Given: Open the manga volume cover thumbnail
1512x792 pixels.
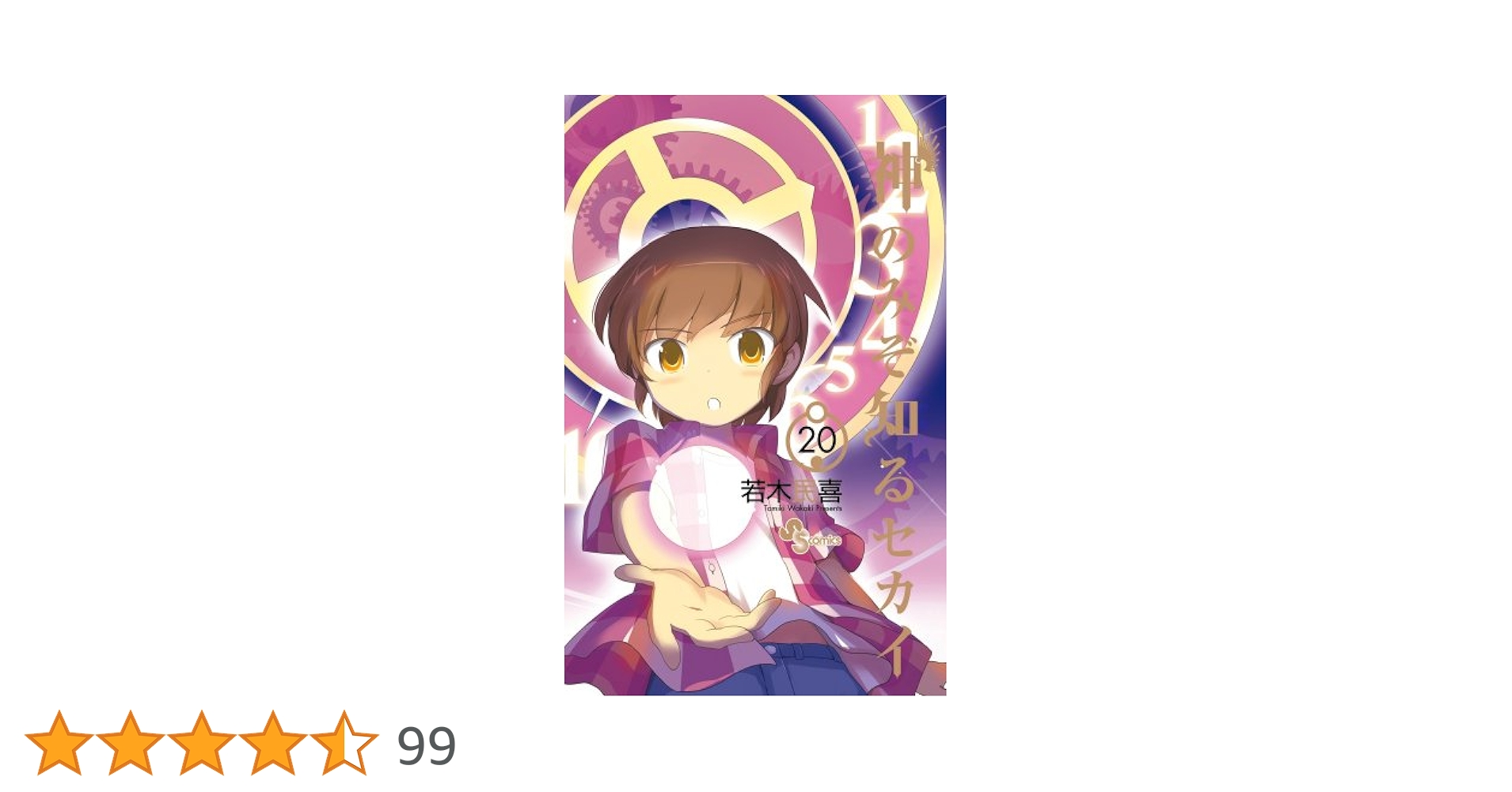Looking at the screenshot, I should (755, 395).
